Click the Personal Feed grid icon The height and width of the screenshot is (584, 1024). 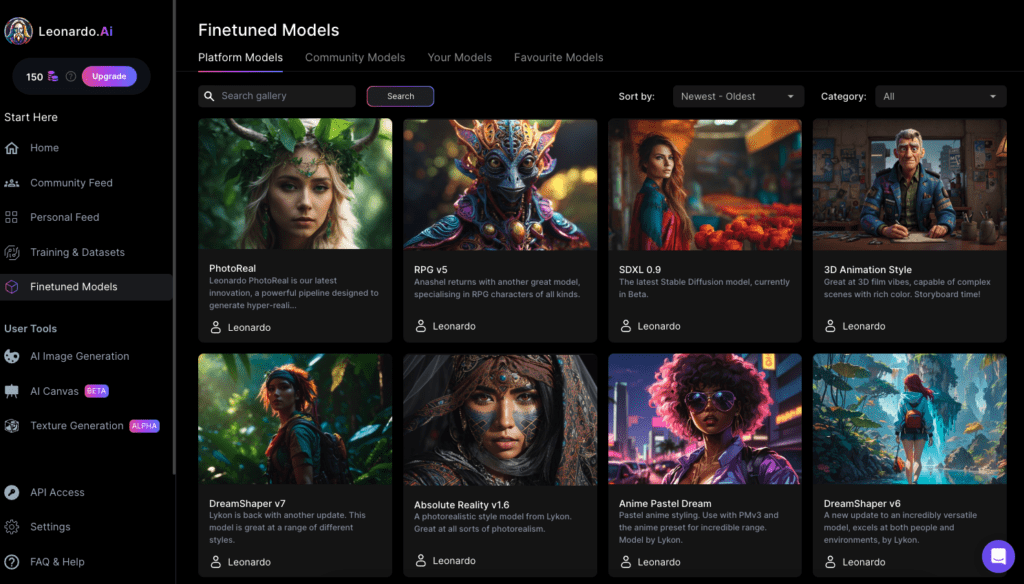12,218
